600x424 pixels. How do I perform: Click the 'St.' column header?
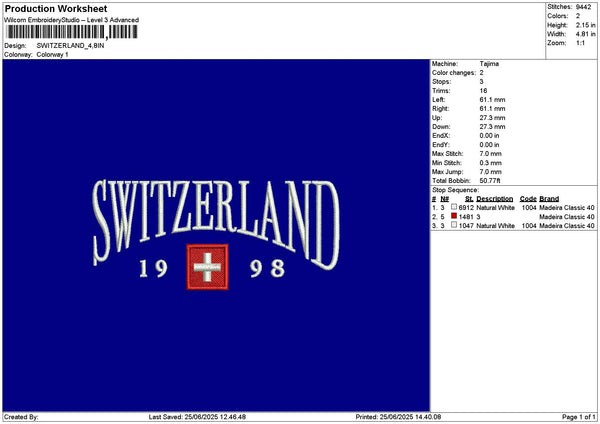469,199
